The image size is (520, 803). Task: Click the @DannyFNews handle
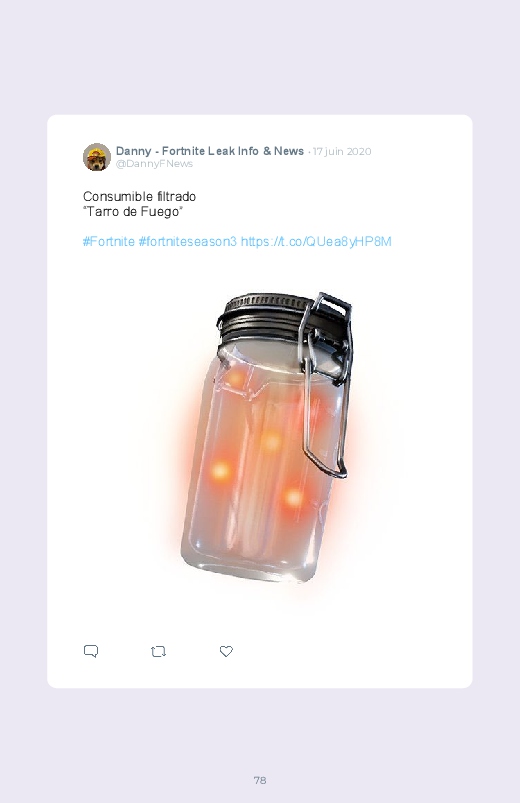point(154,163)
